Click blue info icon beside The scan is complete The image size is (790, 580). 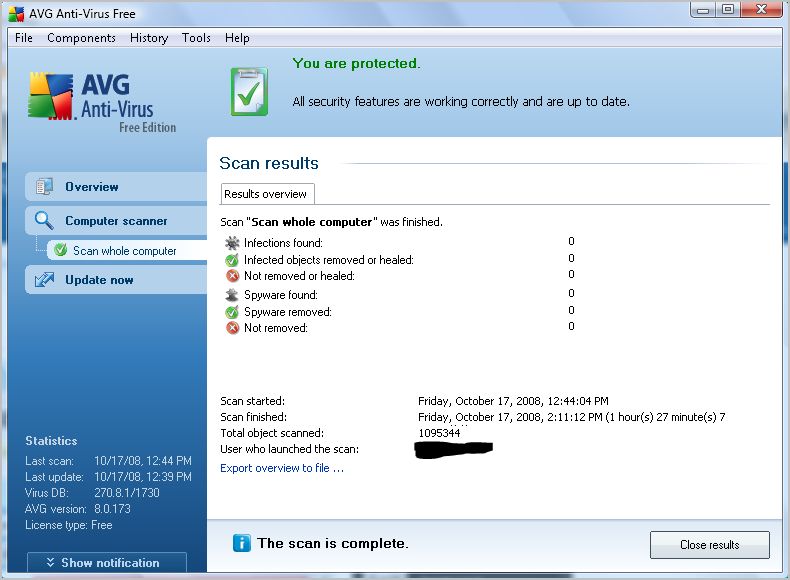241,543
